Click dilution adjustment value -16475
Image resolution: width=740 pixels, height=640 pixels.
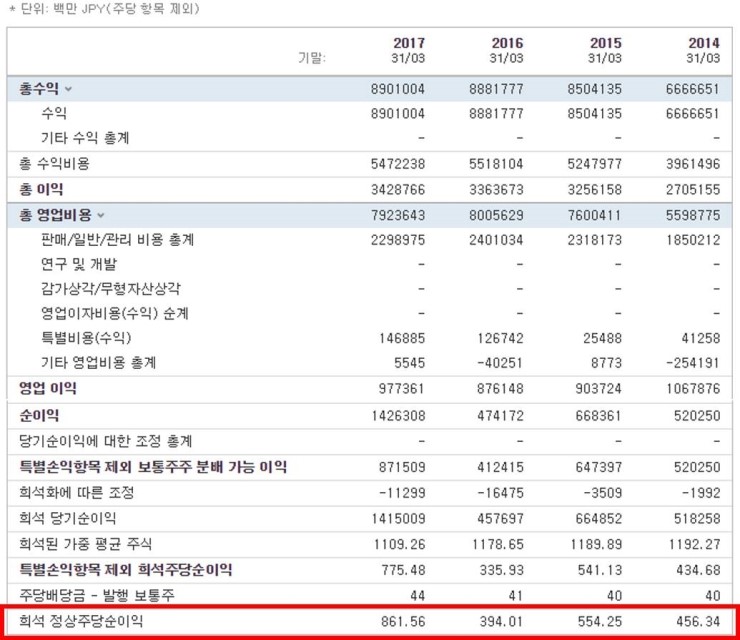tap(500, 493)
